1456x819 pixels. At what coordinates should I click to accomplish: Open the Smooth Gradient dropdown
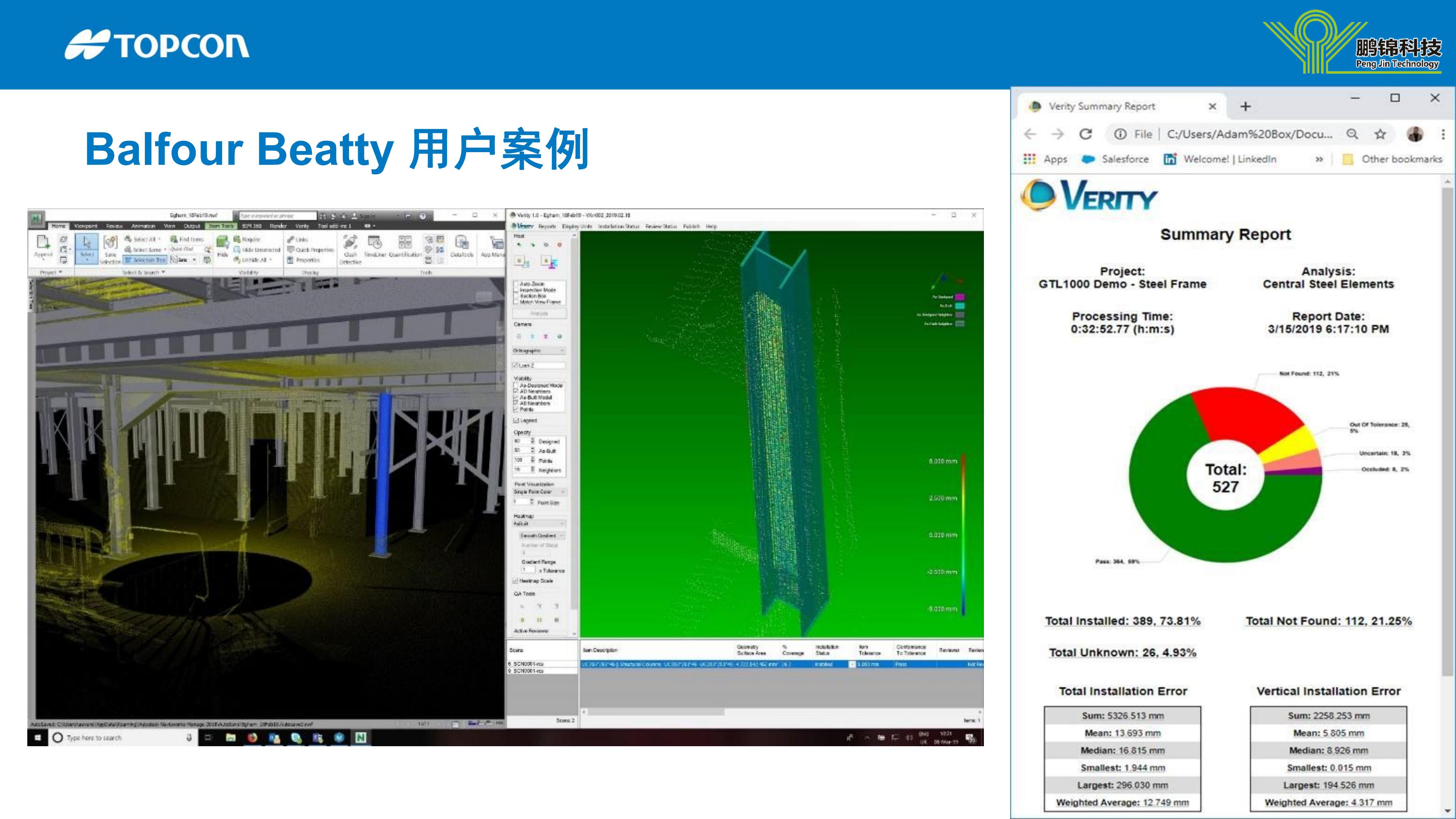click(542, 535)
